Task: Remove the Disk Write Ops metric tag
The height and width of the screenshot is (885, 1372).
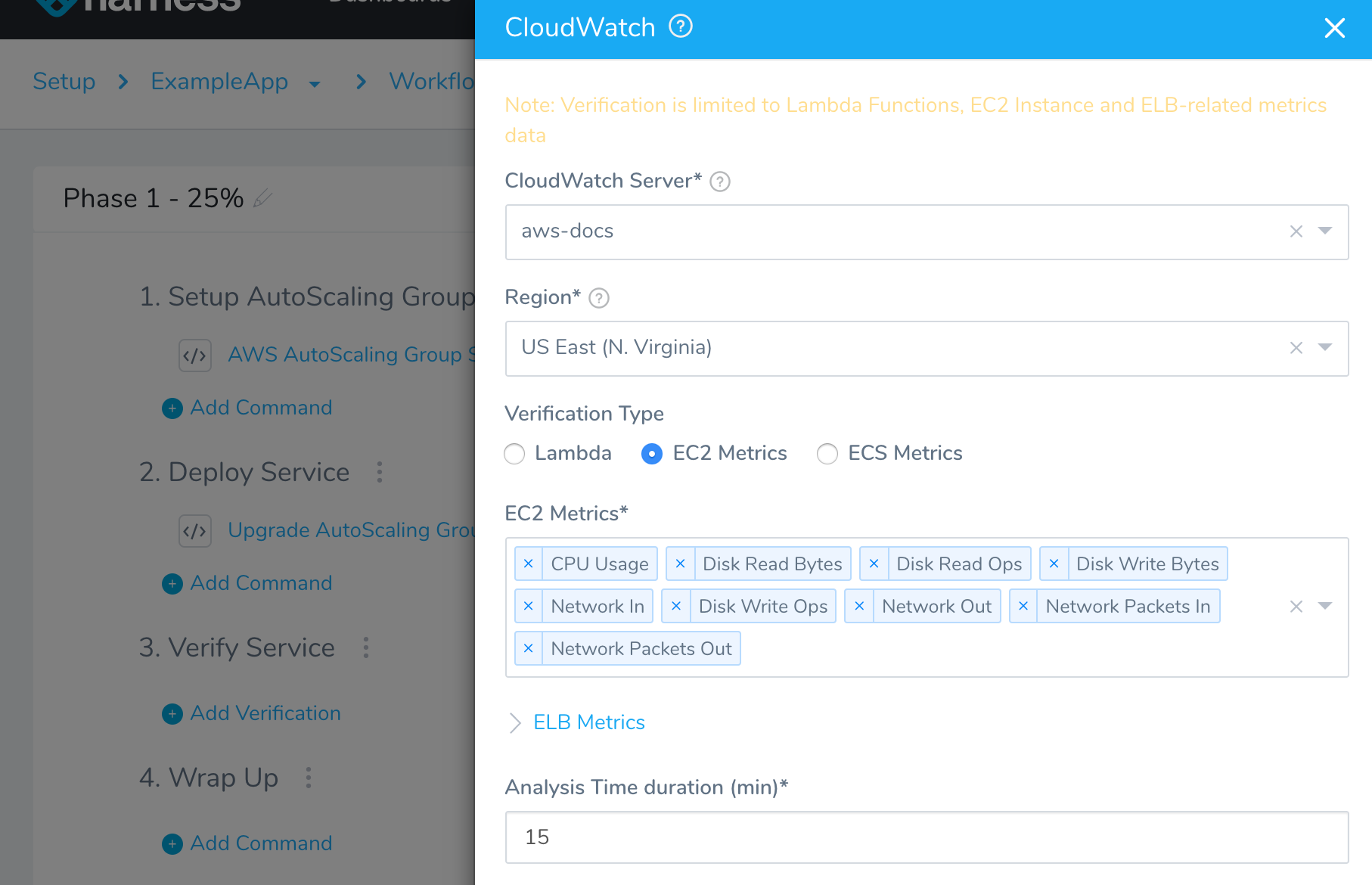Action: coord(676,606)
